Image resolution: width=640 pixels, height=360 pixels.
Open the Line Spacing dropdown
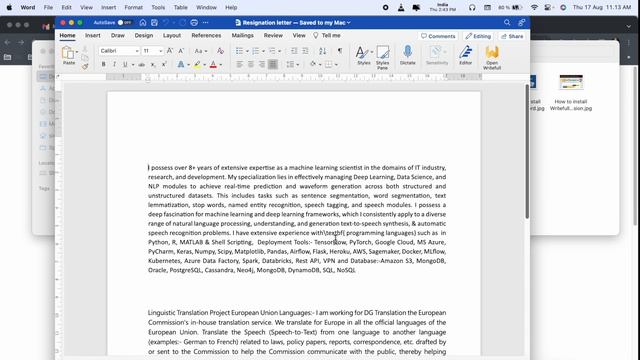pos(292,64)
